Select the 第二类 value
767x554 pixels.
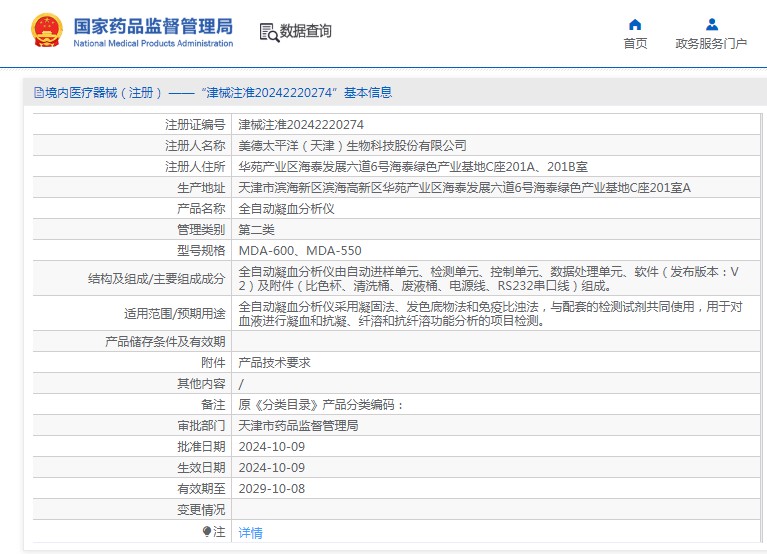(x=256, y=230)
